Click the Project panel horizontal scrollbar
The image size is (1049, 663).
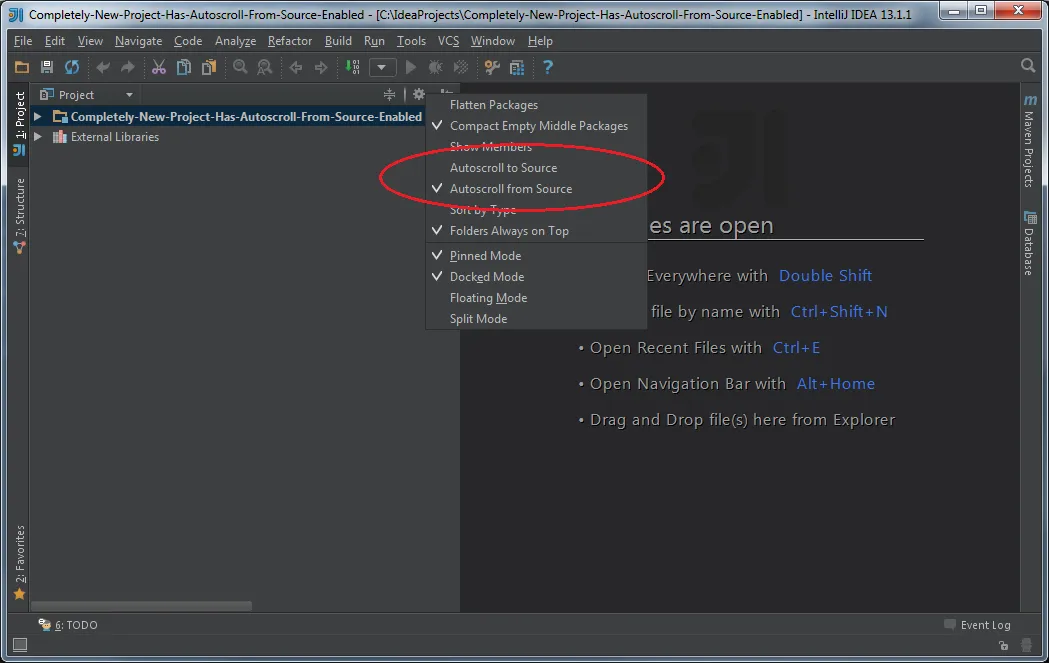[141, 606]
